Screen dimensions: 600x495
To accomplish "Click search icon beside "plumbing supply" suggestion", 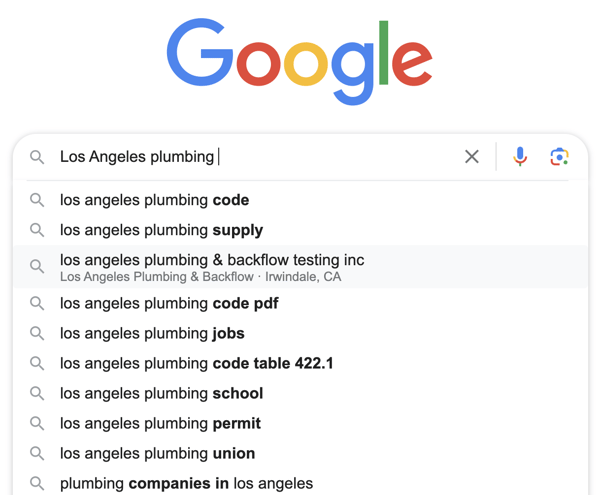I will click(x=37, y=230).
